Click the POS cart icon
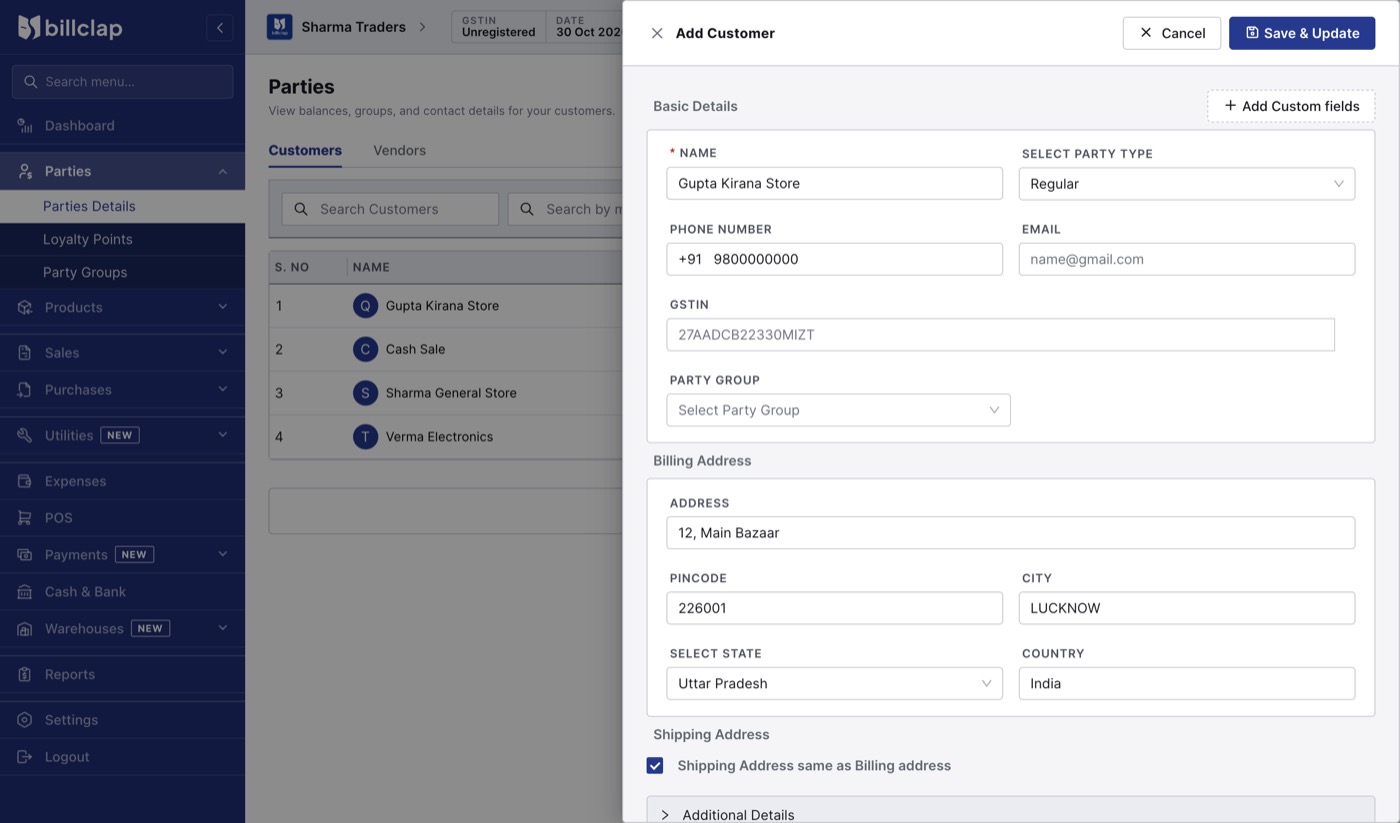The width and height of the screenshot is (1400, 823). tap(25, 517)
